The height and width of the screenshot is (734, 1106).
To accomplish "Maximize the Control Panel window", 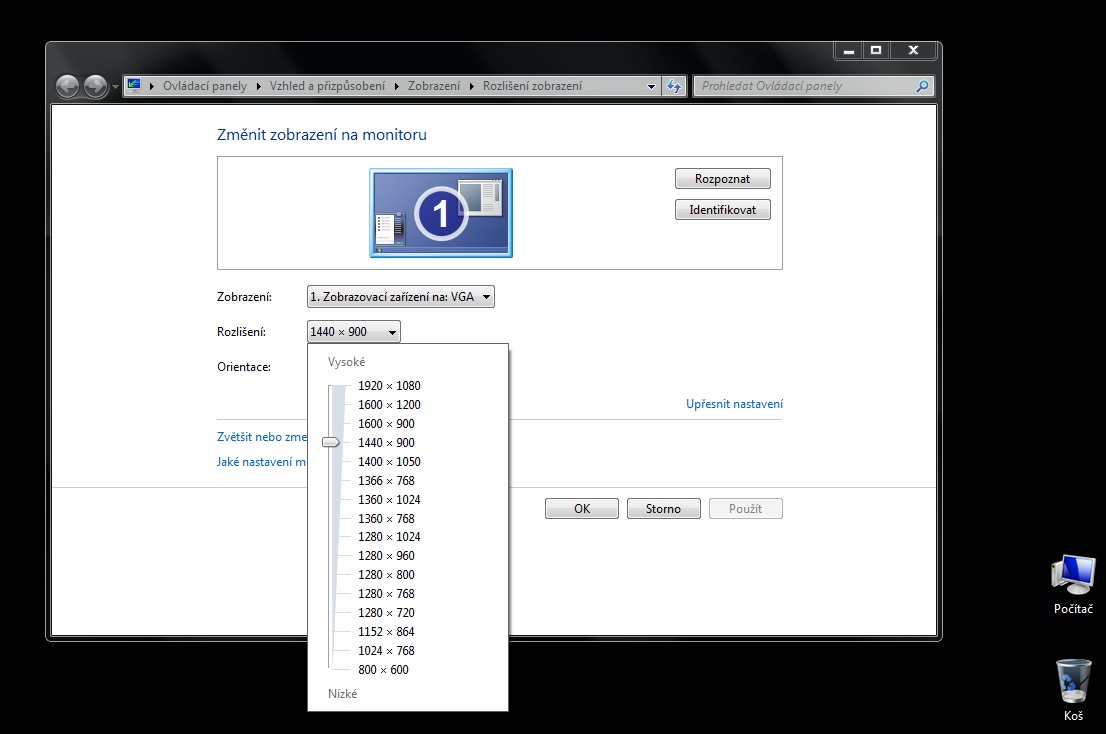I will pos(876,51).
